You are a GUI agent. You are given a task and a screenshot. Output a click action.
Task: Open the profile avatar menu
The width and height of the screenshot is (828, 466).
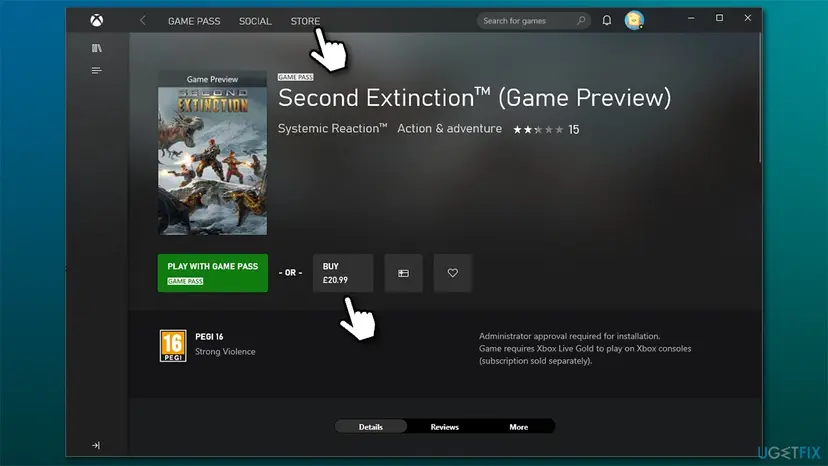(634, 20)
